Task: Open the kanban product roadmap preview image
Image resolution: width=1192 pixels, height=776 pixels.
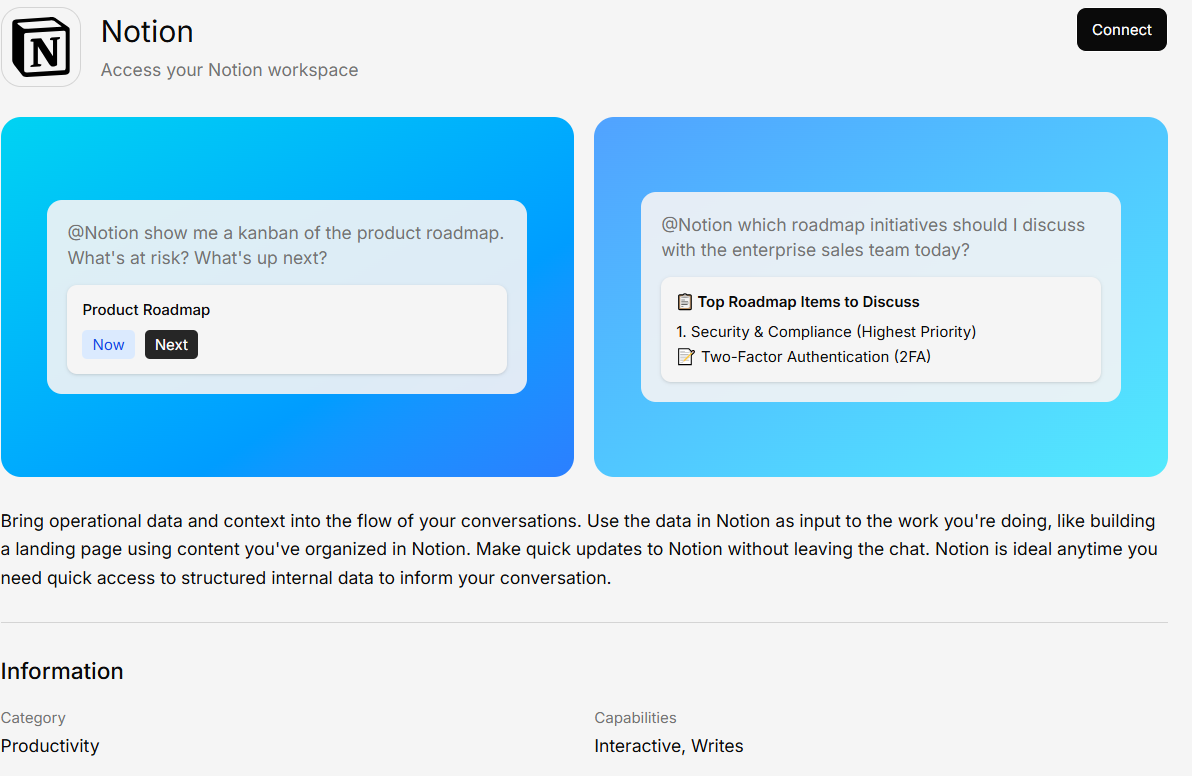Action: coord(287,440)
